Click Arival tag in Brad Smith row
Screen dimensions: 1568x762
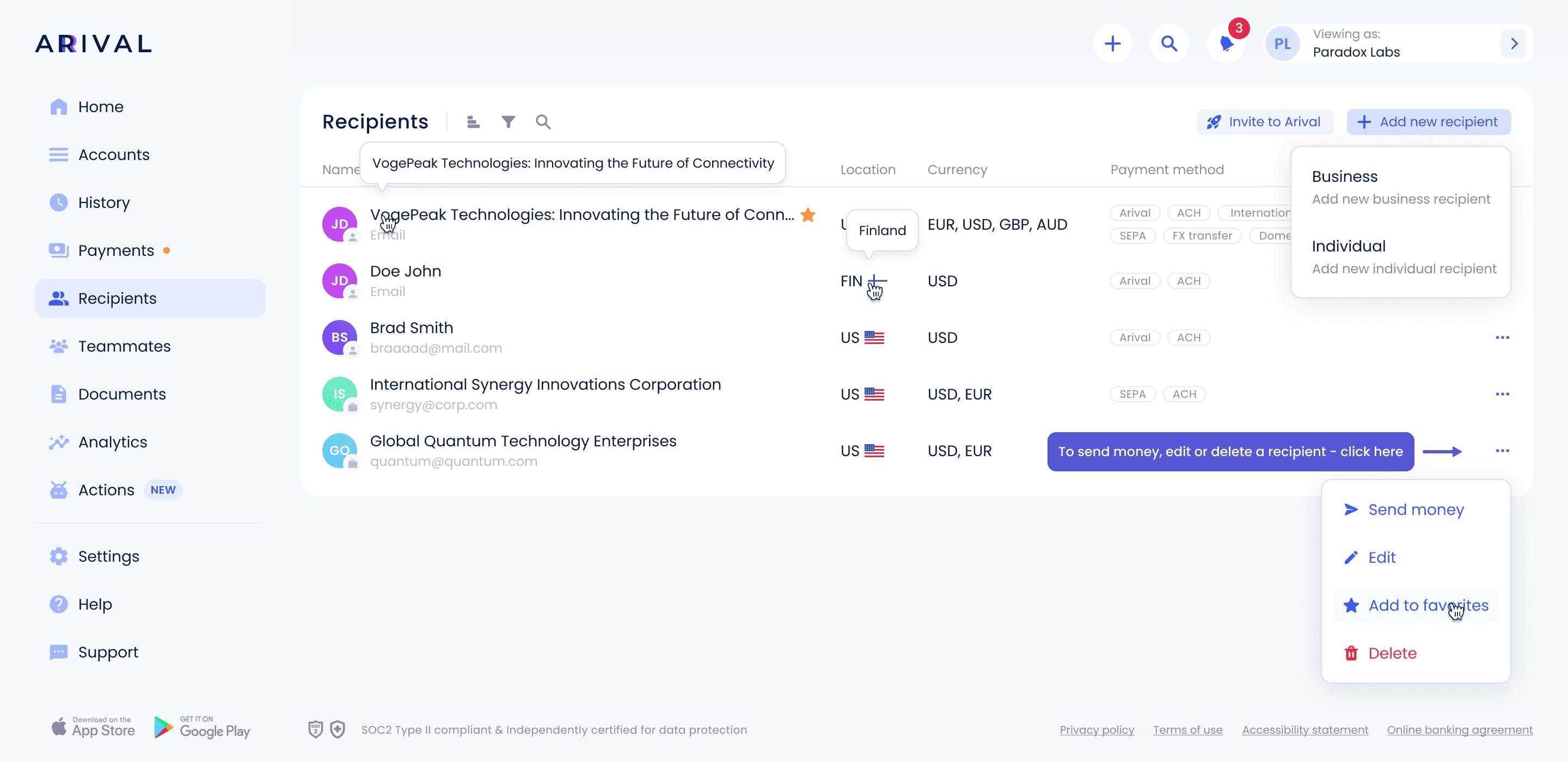[1135, 338]
